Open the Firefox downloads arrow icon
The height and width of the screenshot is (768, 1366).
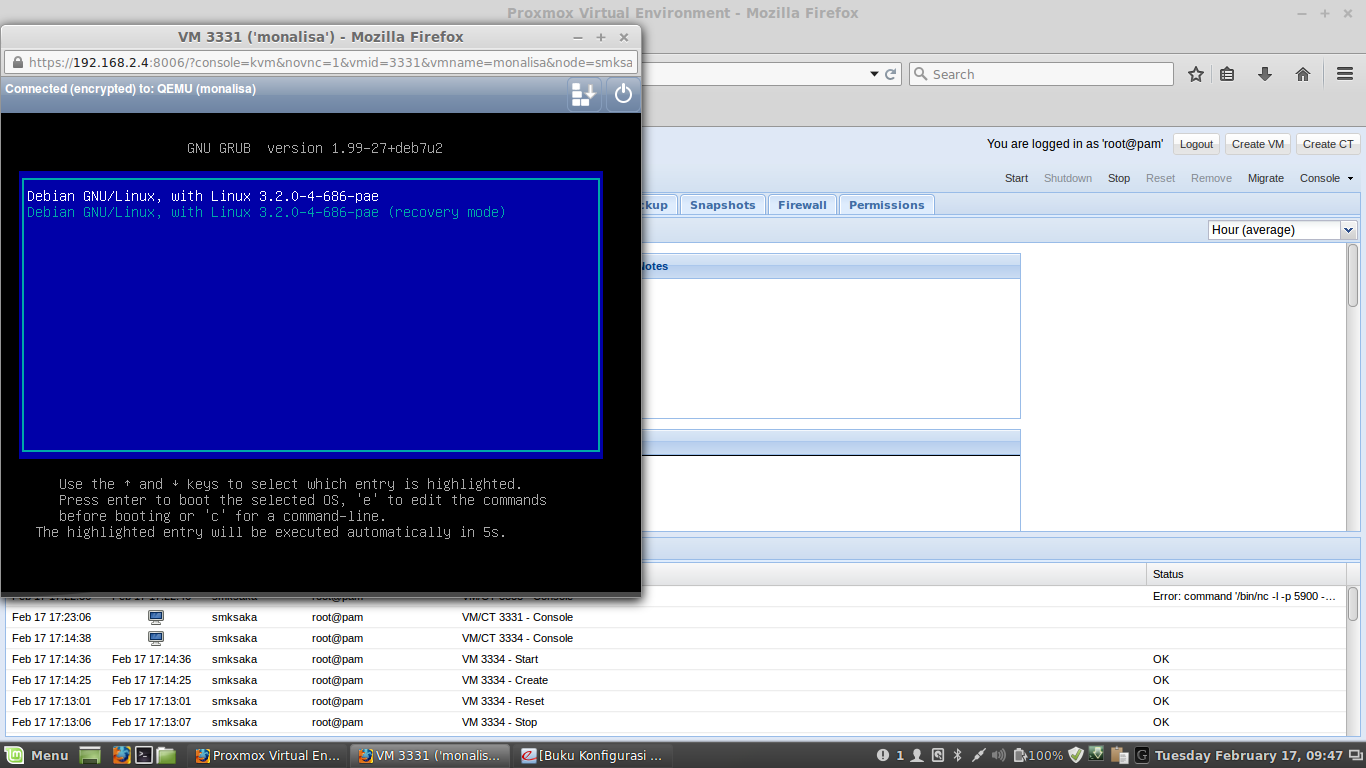(x=1265, y=74)
